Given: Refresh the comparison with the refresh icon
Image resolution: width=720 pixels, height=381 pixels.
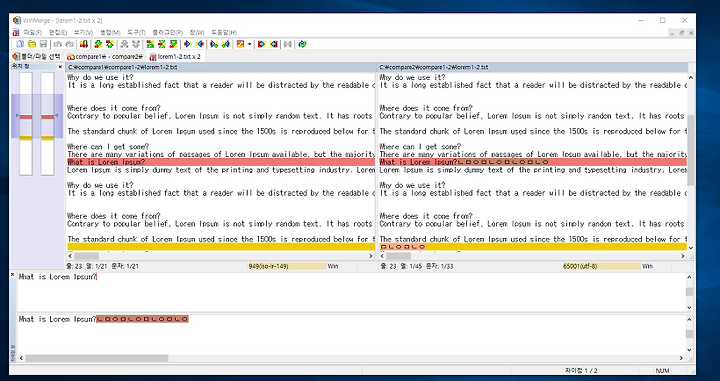Looking at the screenshot, I should pyautogui.click(x=302, y=44).
